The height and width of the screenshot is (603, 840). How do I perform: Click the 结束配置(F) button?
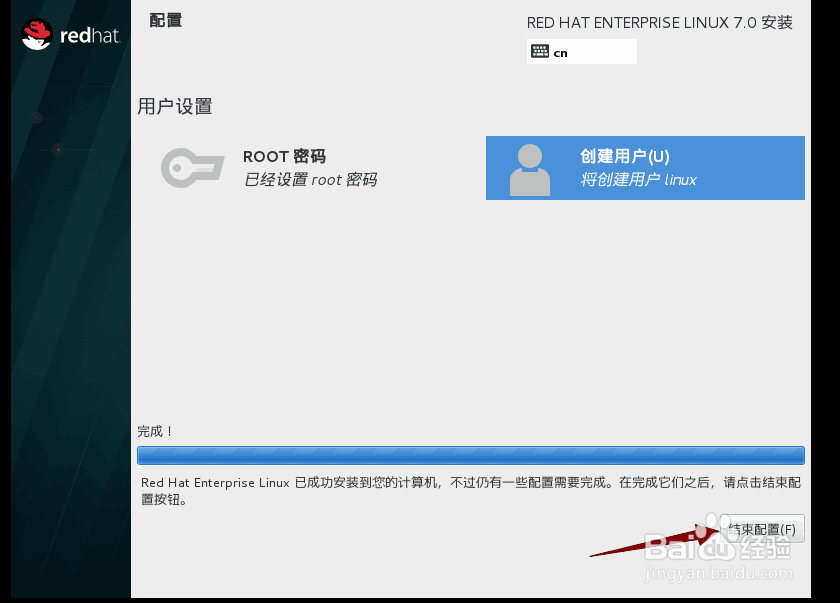761,529
